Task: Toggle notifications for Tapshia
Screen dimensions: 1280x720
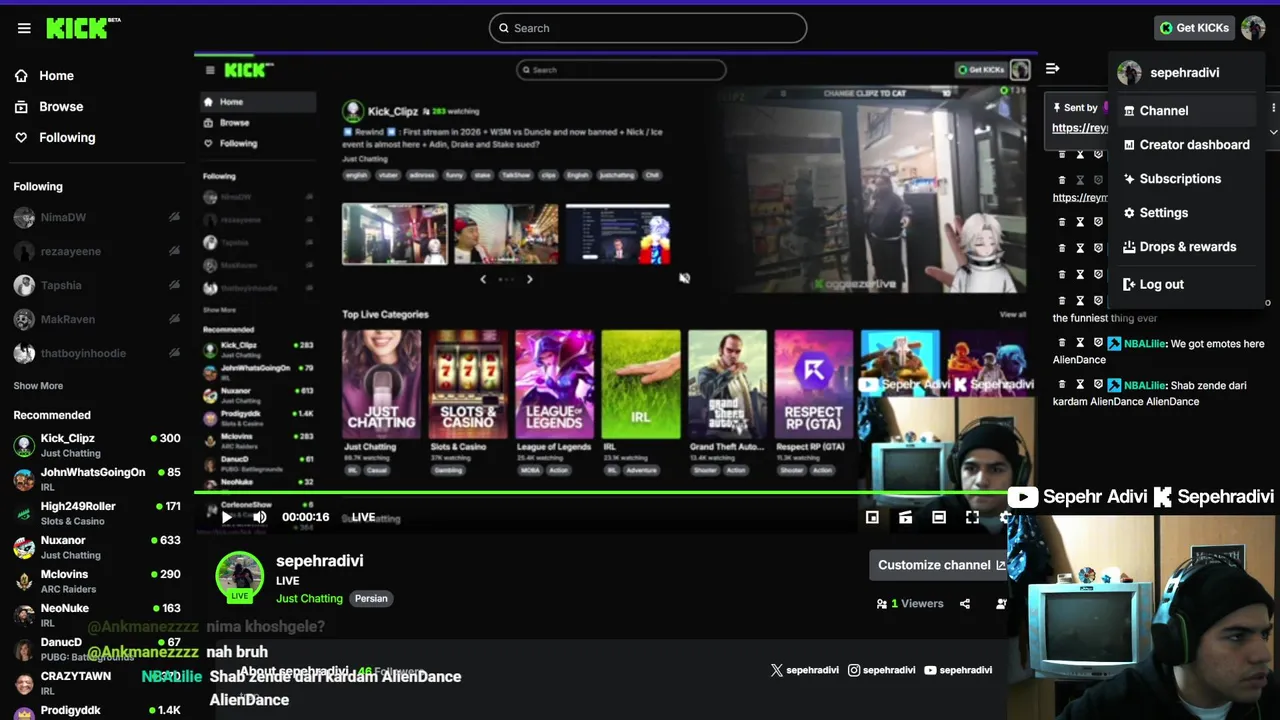Action: click(x=174, y=285)
